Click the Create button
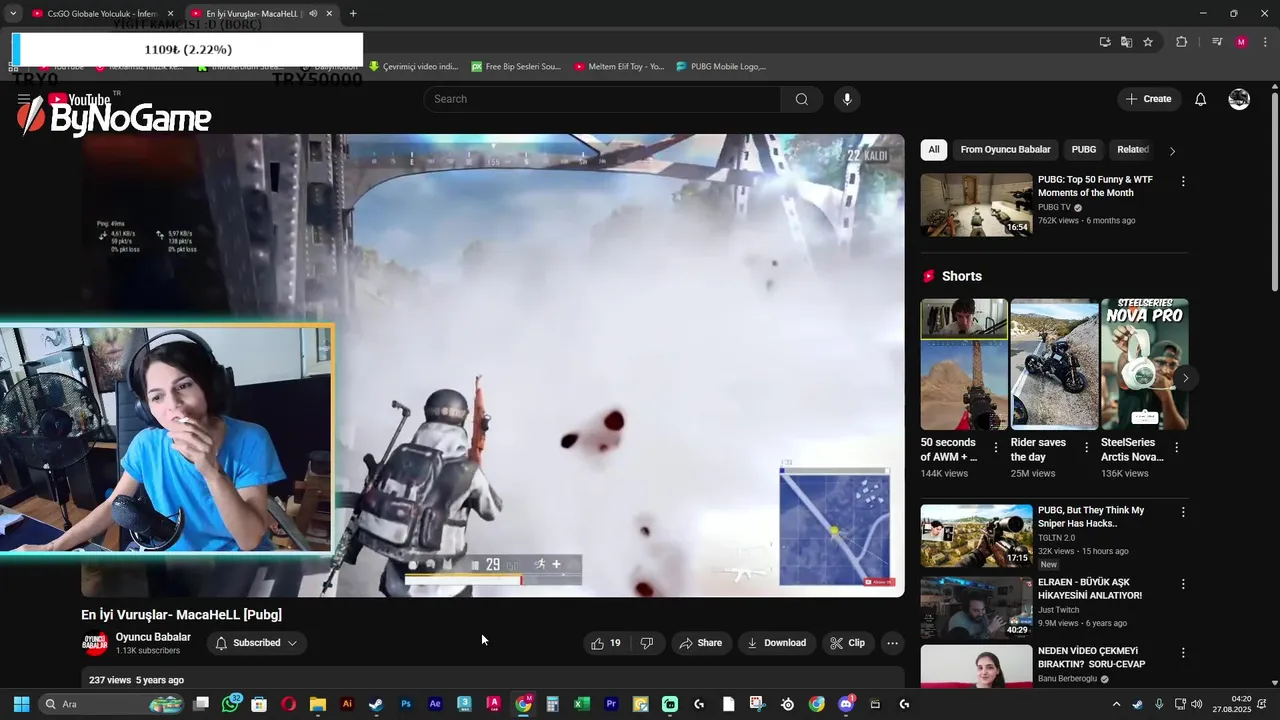Viewport: 1280px width, 720px height. pos(1148,99)
